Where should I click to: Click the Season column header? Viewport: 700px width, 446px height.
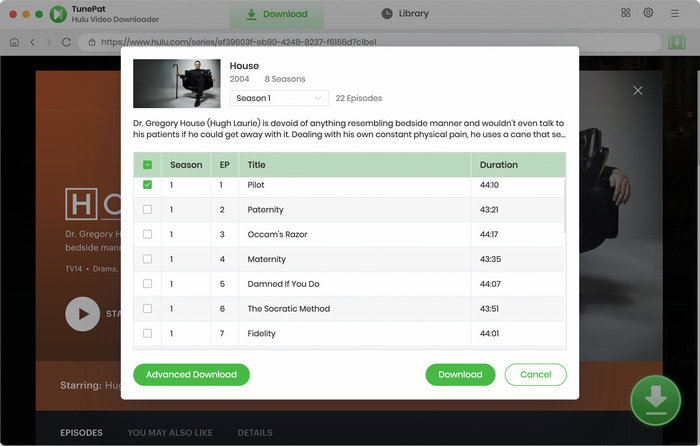pos(186,165)
